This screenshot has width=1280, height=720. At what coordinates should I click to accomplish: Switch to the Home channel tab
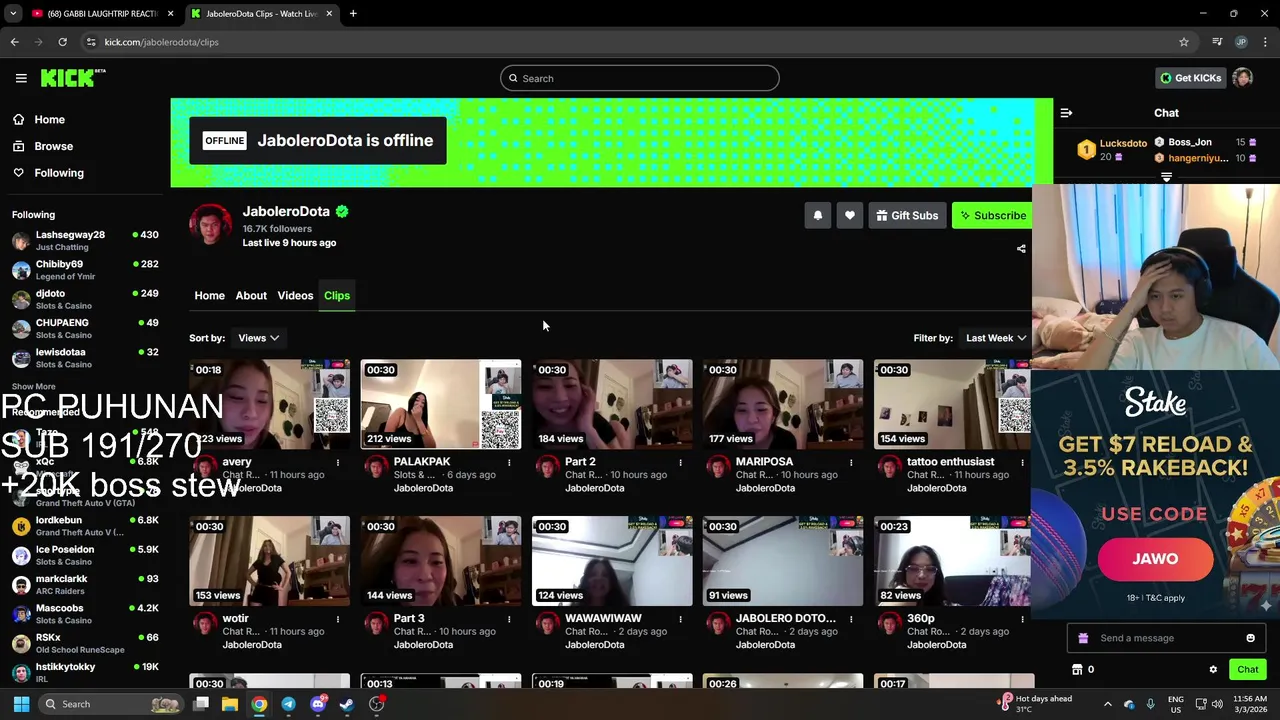click(209, 296)
